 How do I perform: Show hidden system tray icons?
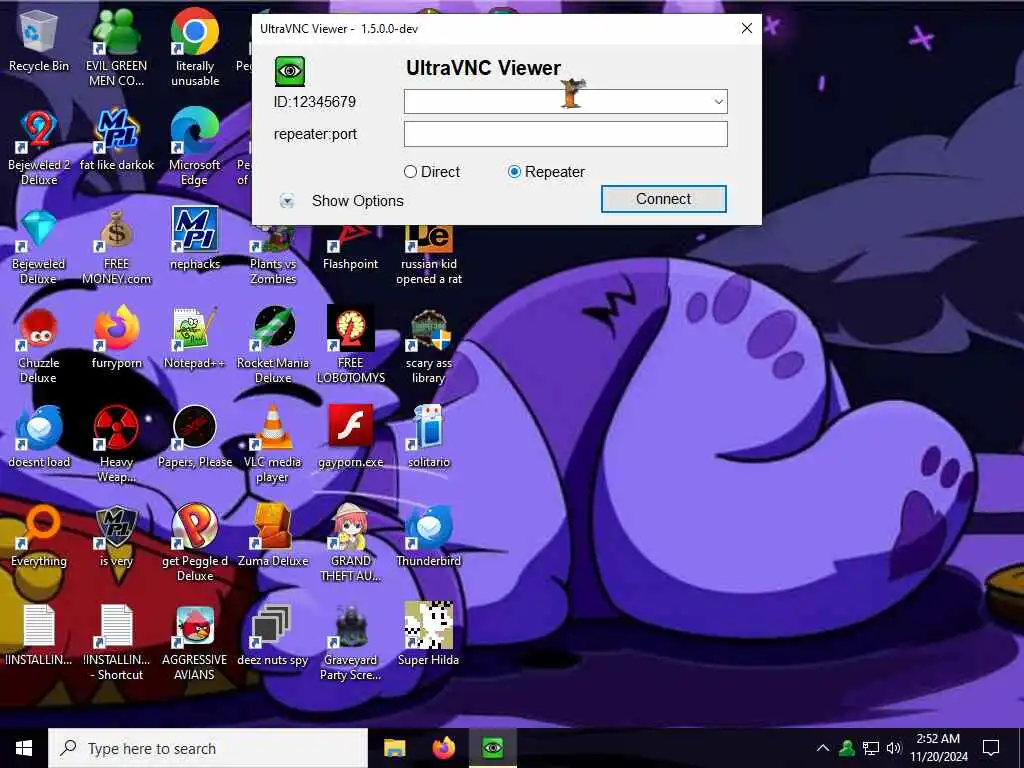pos(823,748)
